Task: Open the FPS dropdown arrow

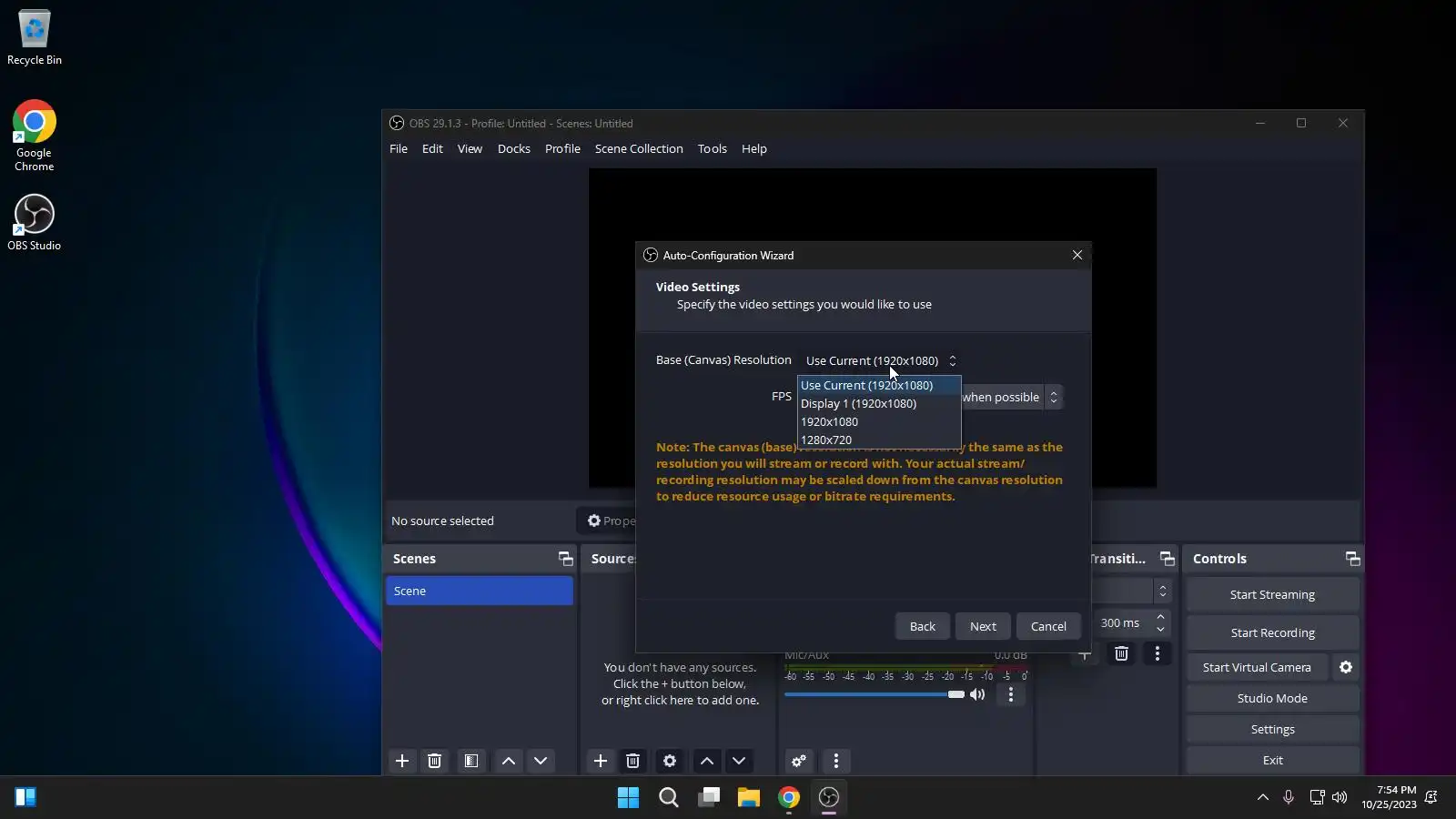Action: click(1054, 397)
